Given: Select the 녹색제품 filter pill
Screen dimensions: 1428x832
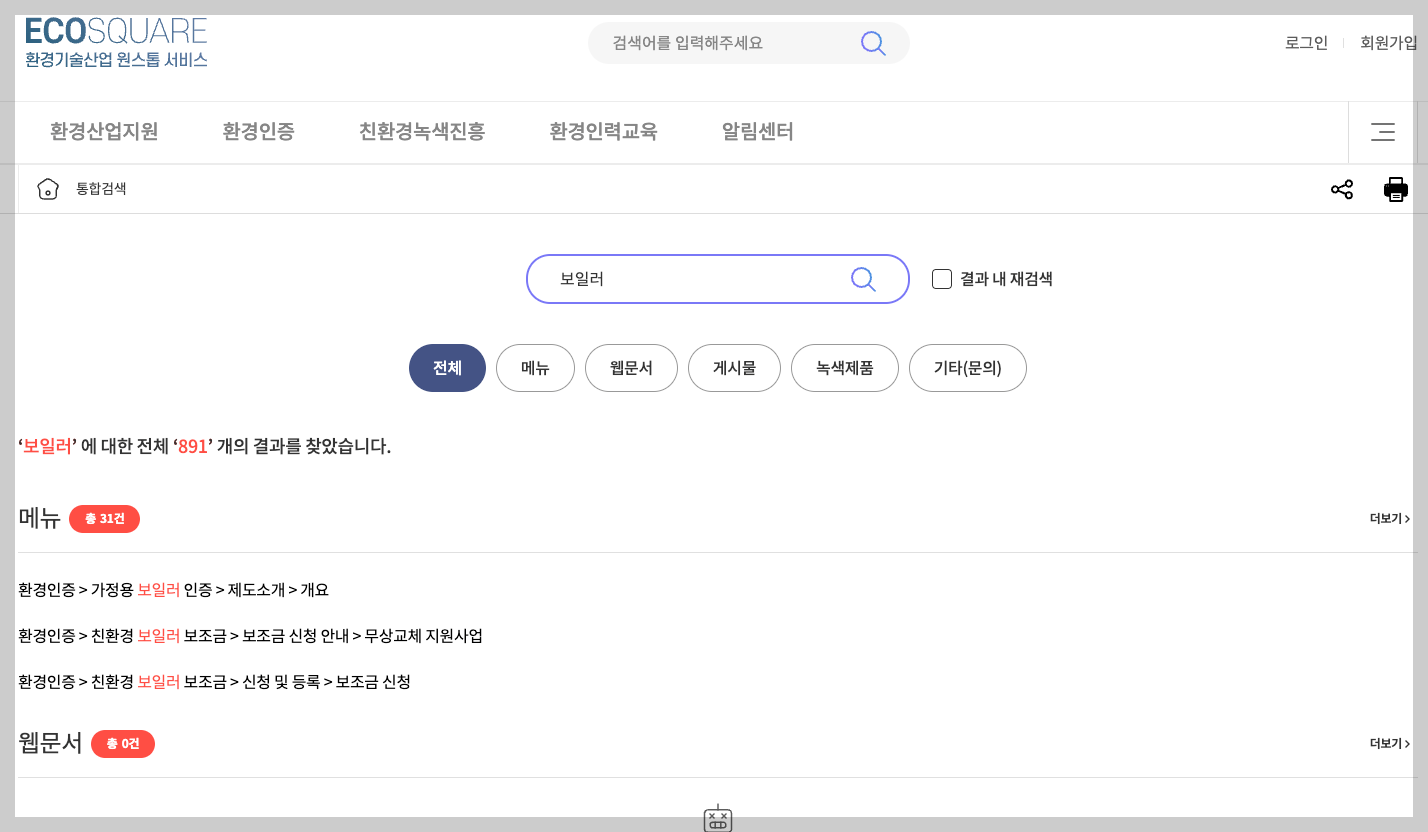Looking at the screenshot, I should tap(844, 368).
